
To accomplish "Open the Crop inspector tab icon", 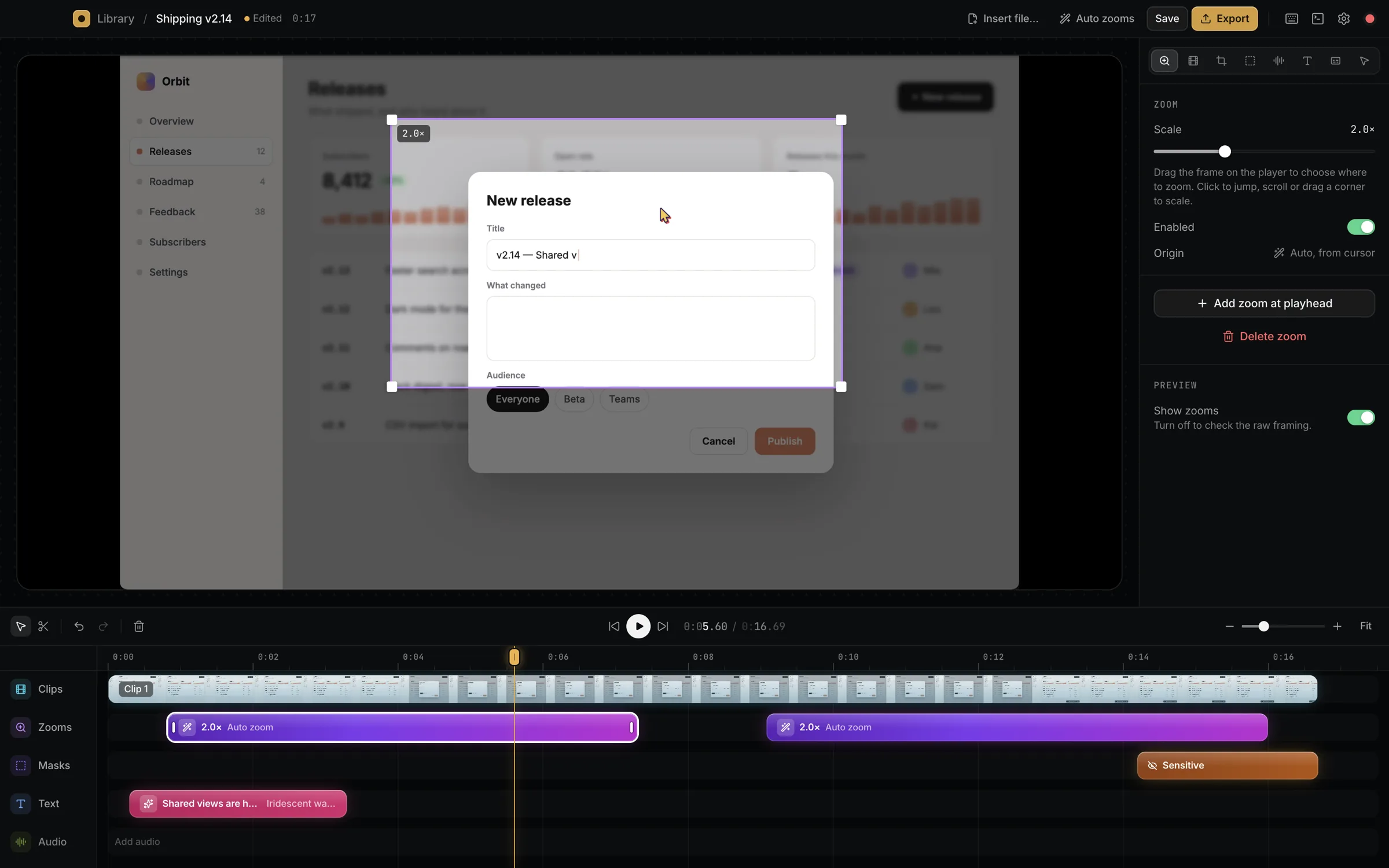I will tap(1221, 61).
